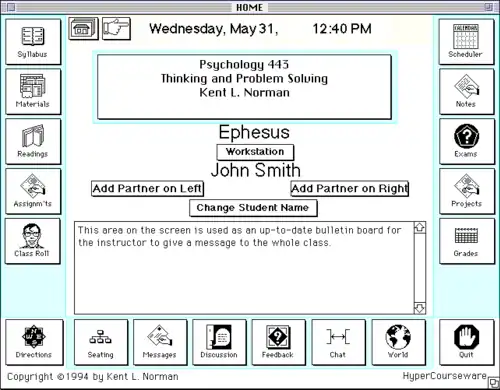Open the Syllabus icon

(x=33, y=42)
